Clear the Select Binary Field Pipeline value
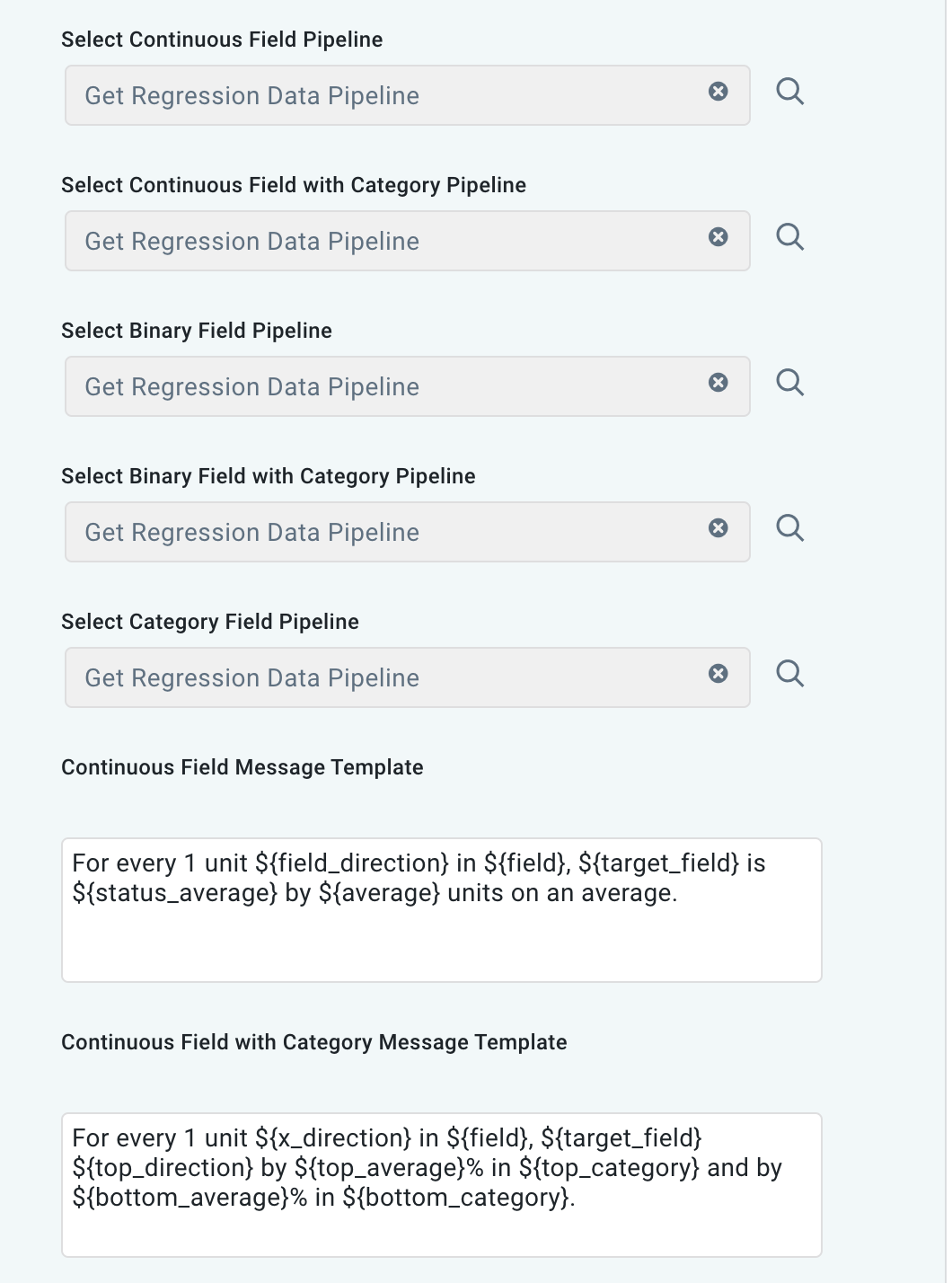 [x=718, y=382]
